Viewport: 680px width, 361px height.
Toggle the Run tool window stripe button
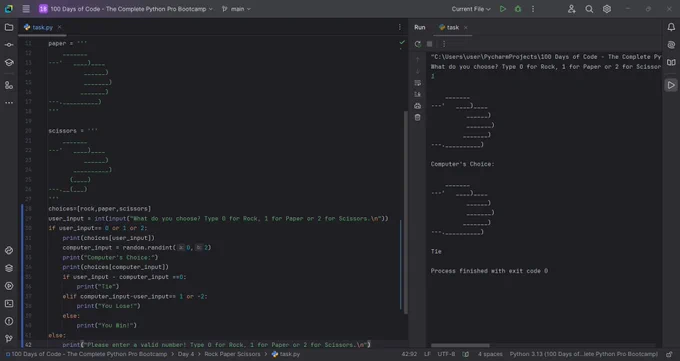pyautogui.click(x=671, y=85)
